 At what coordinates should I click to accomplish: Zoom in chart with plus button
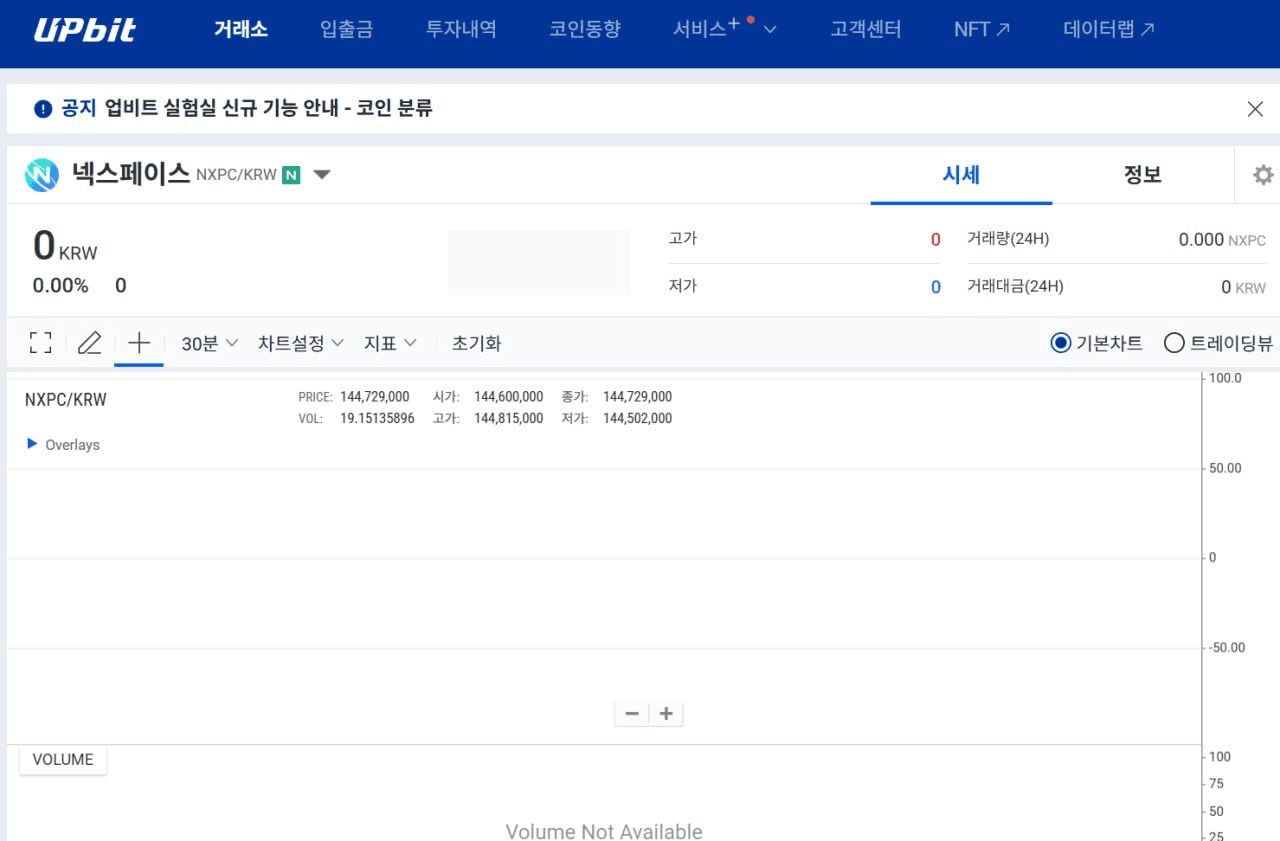pyautogui.click(x=666, y=714)
